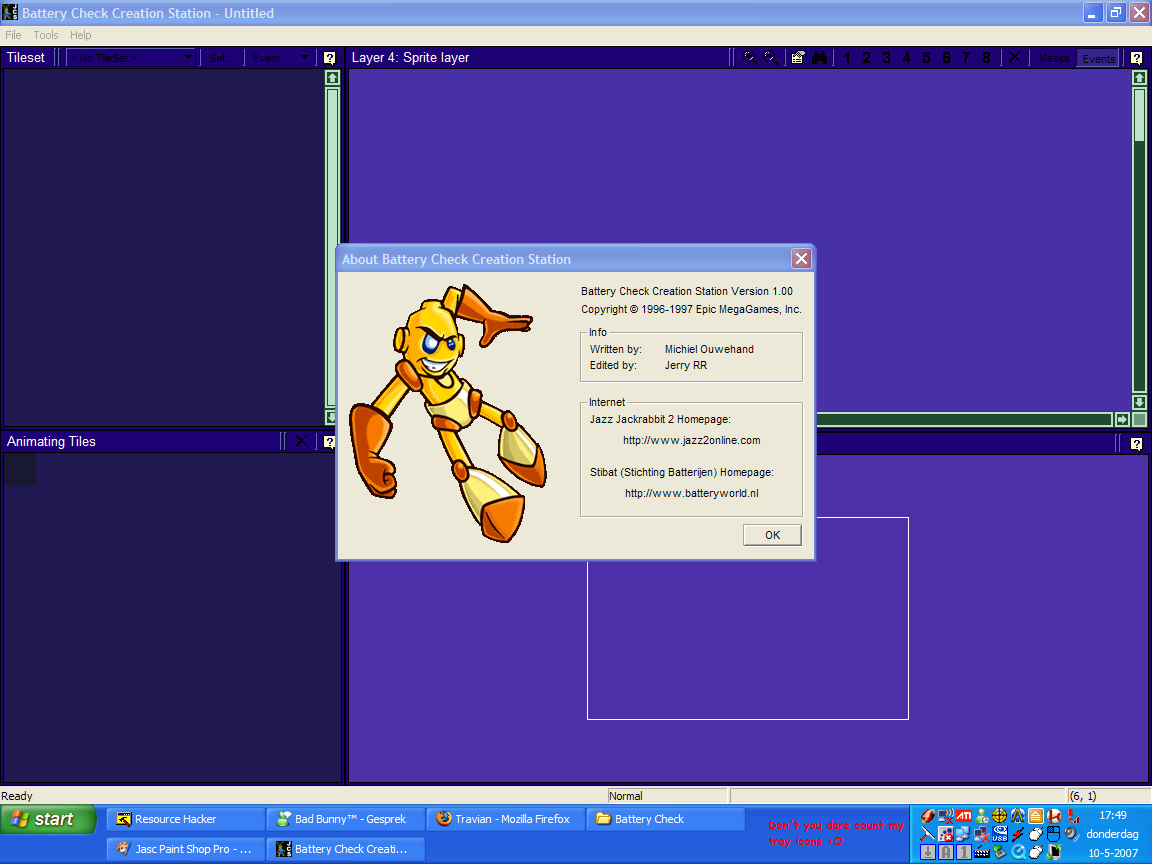Click the gray letter A tray icon
Image resolution: width=1152 pixels, height=864 pixels.
tap(946, 852)
